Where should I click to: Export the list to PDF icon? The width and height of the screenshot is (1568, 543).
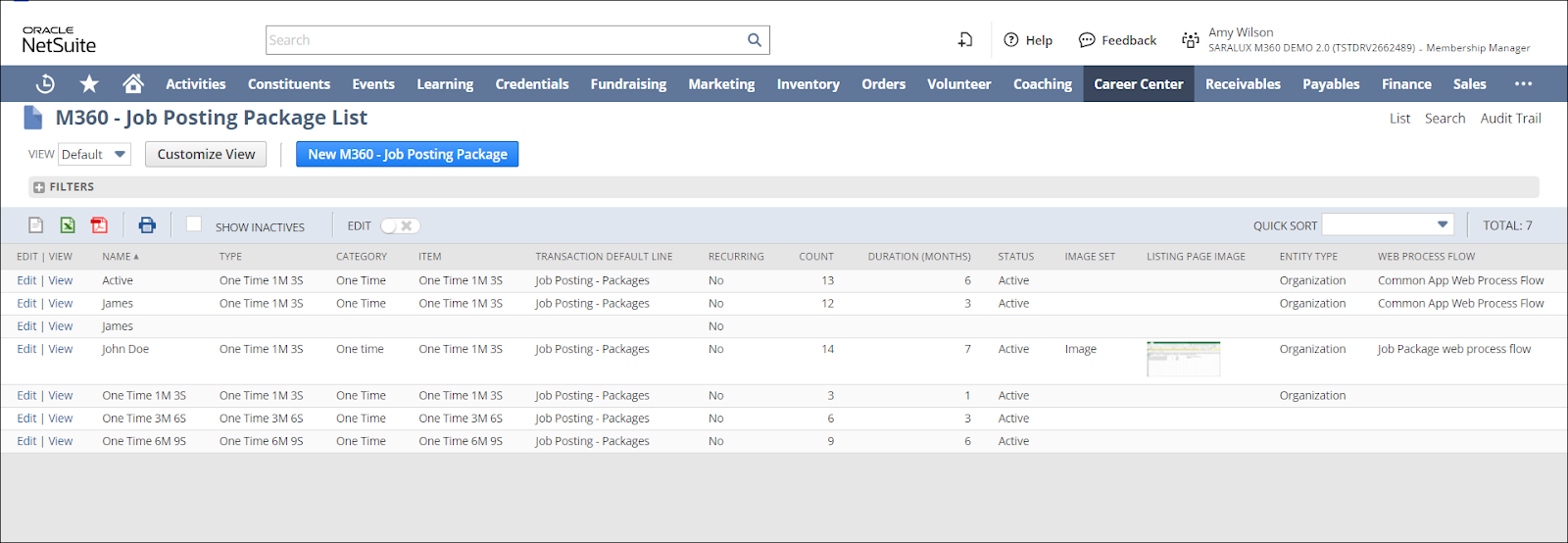tap(99, 225)
